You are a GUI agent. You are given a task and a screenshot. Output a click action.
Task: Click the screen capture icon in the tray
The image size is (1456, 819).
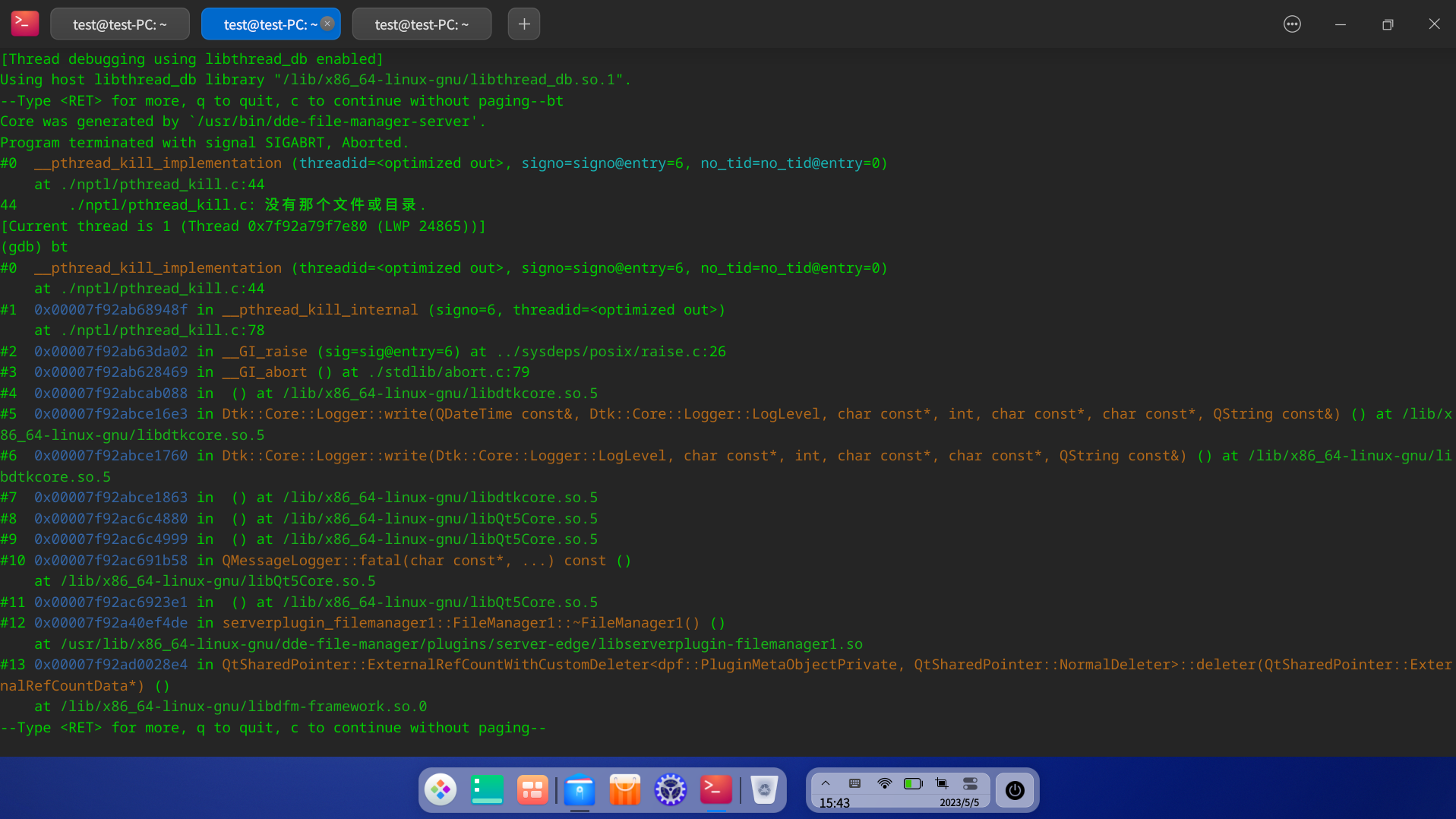click(x=941, y=783)
